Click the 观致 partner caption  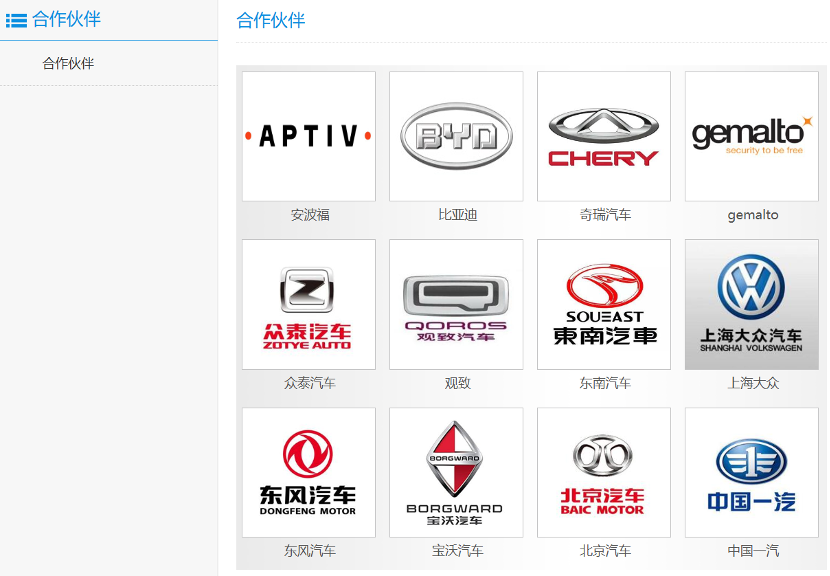(458, 383)
